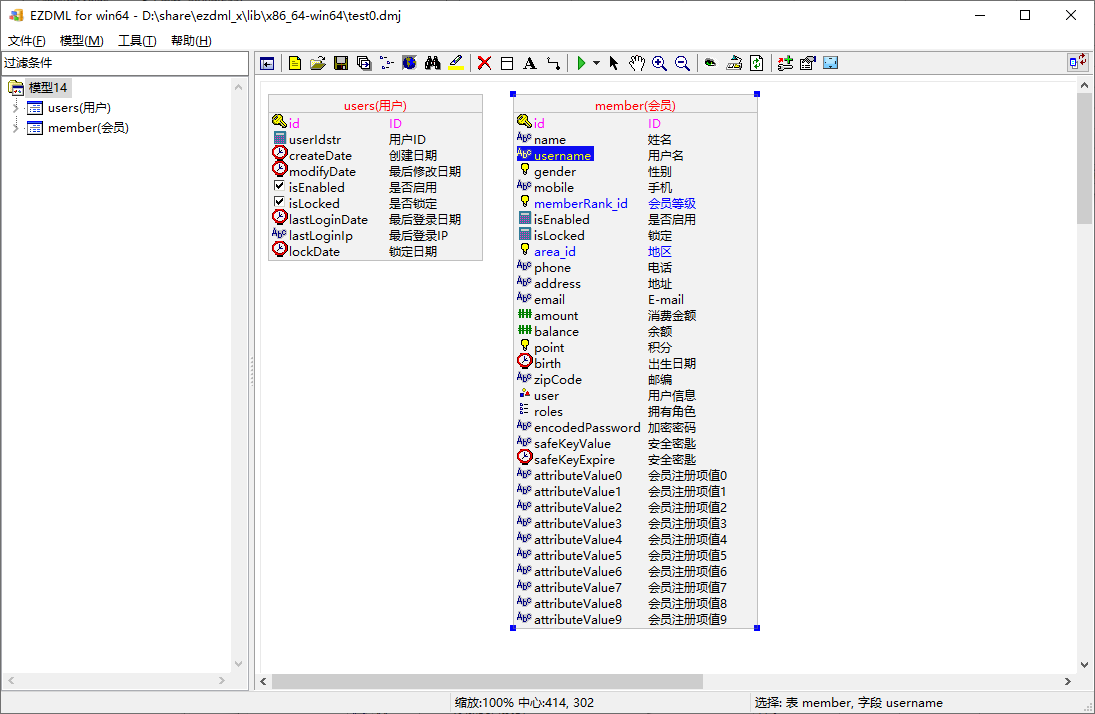Delete selection with red X icon
The image size is (1095, 714).
pos(484,64)
